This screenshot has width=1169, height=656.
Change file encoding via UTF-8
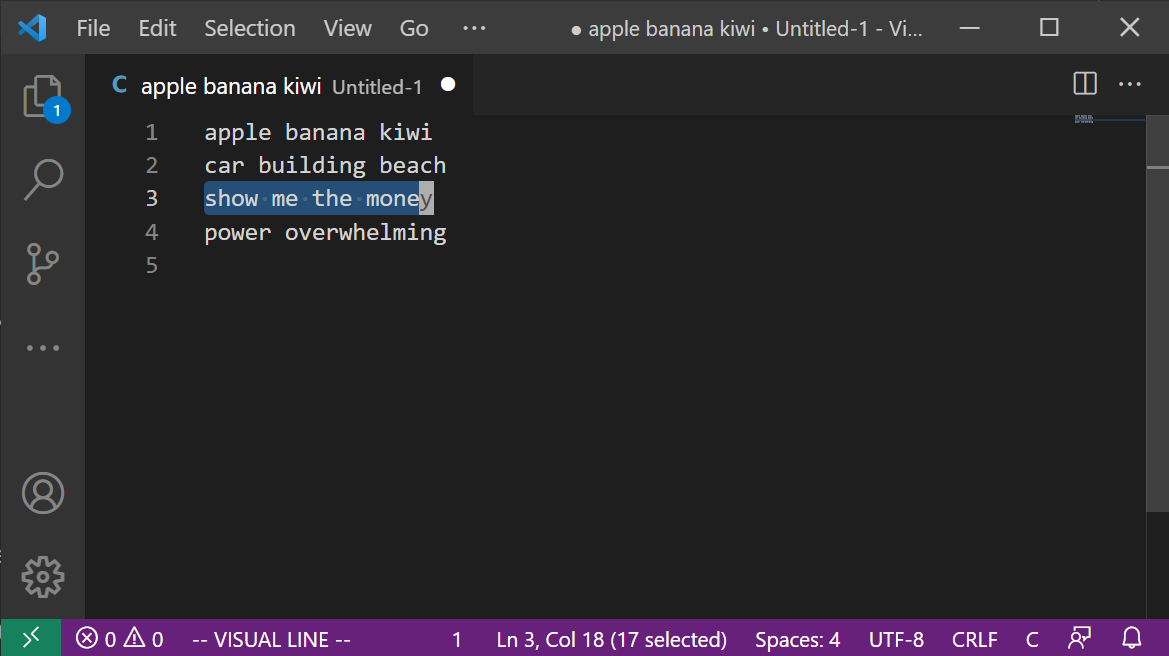coord(896,639)
